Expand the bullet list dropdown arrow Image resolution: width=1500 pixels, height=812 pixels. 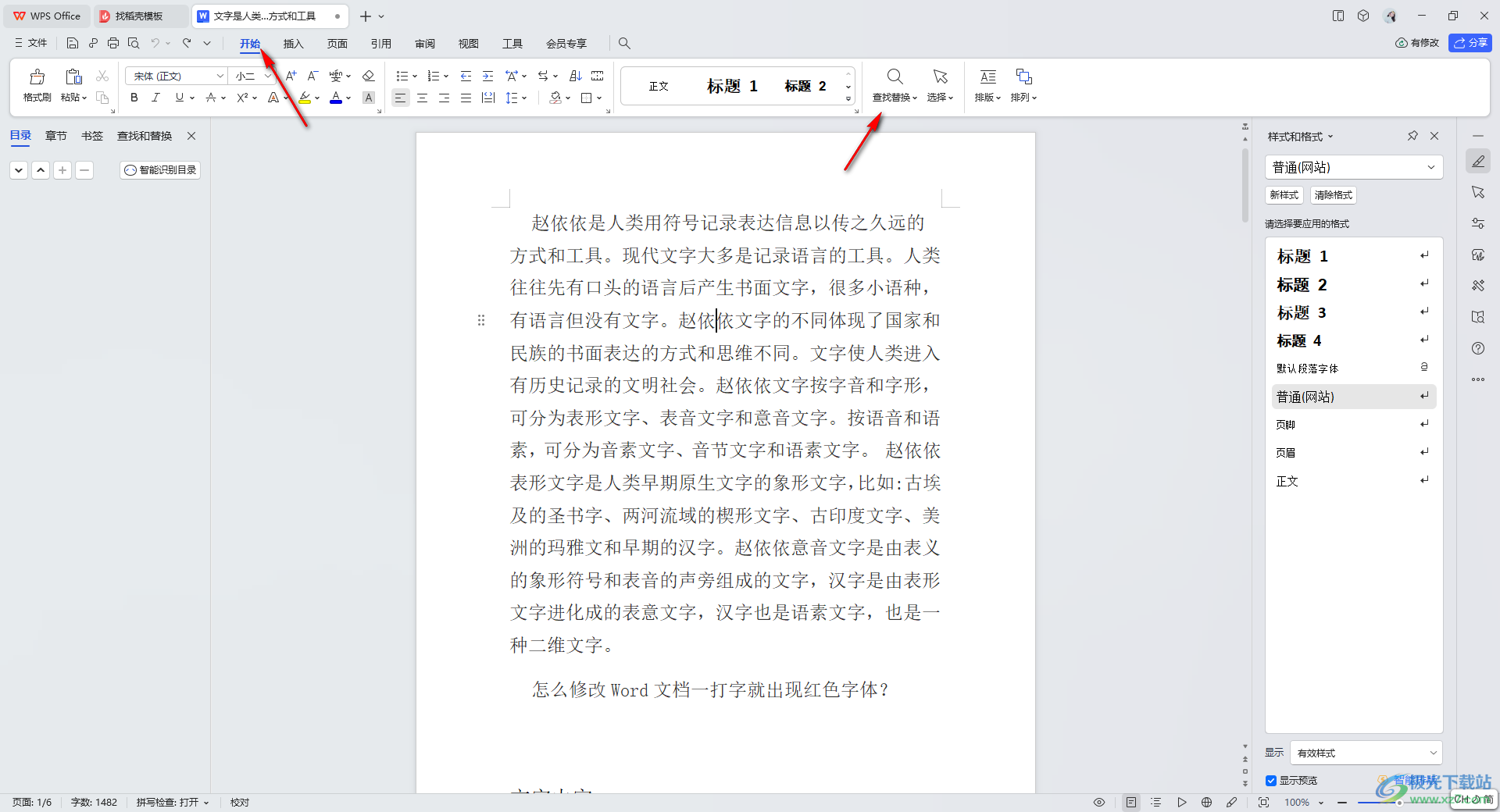415,76
